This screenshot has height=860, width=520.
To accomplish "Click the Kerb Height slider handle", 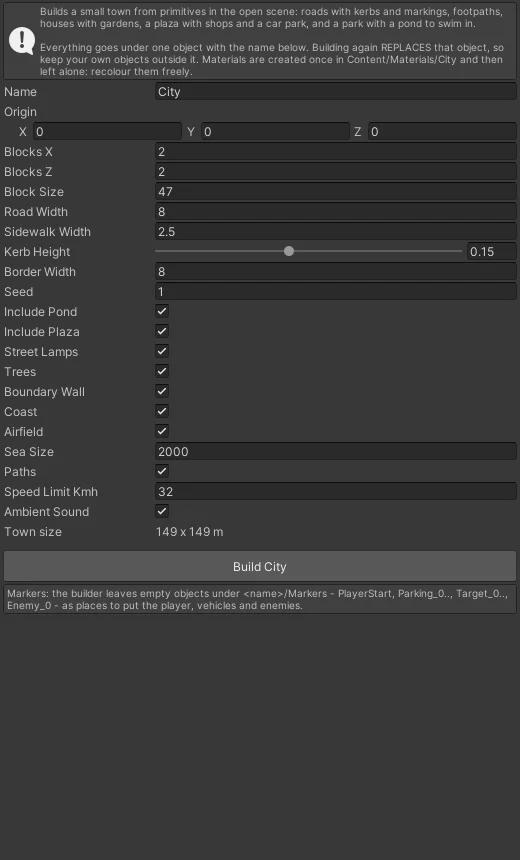I will [289, 251].
